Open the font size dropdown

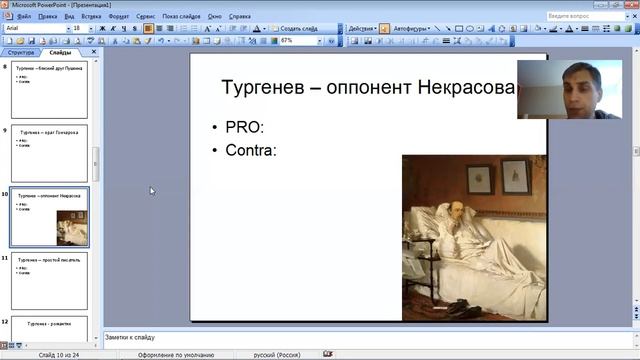(91, 29)
